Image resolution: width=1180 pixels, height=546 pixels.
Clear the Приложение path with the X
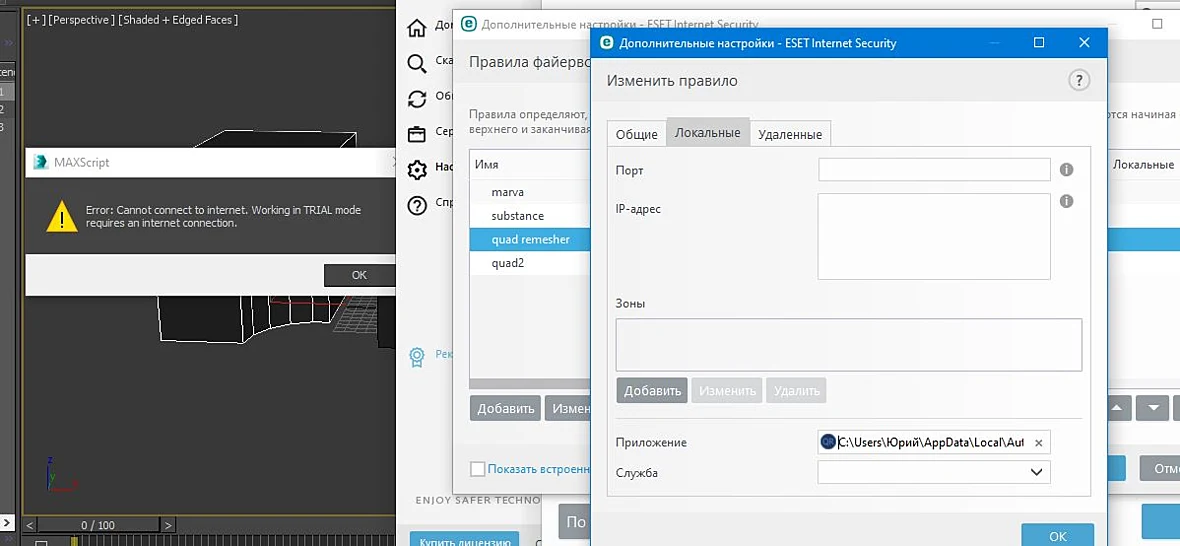tap(1039, 443)
